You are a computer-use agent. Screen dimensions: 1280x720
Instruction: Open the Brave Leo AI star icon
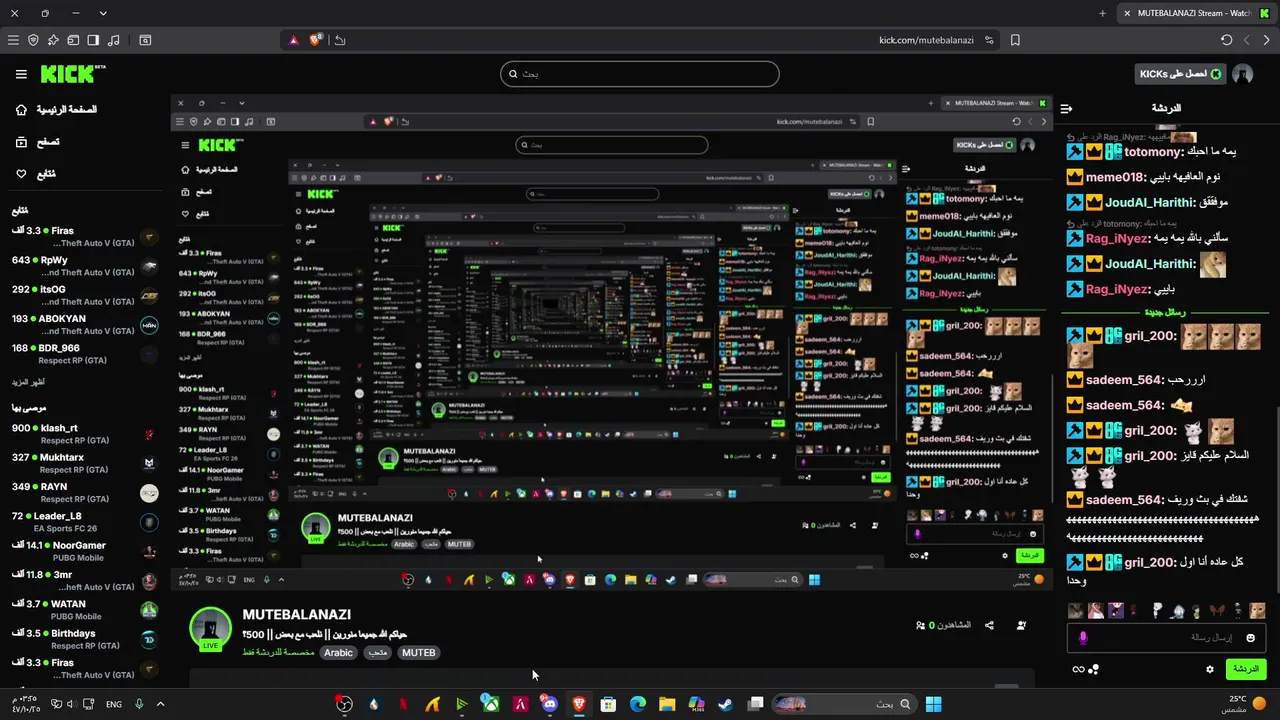coord(53,40)
